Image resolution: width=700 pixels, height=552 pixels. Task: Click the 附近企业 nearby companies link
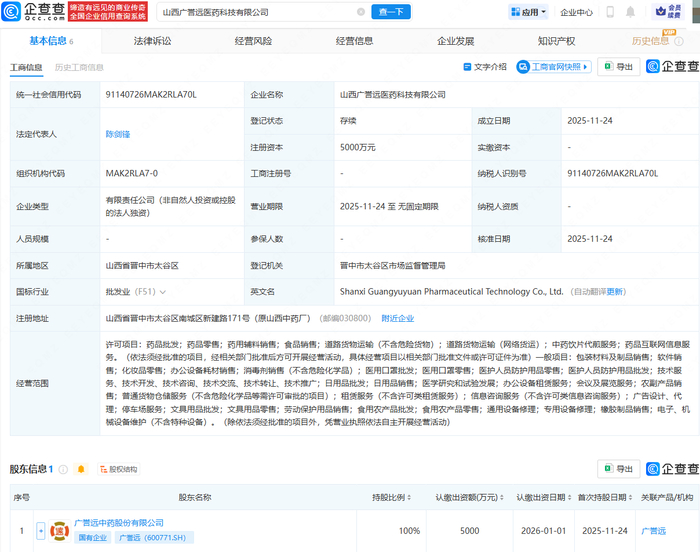coord(397,318)
